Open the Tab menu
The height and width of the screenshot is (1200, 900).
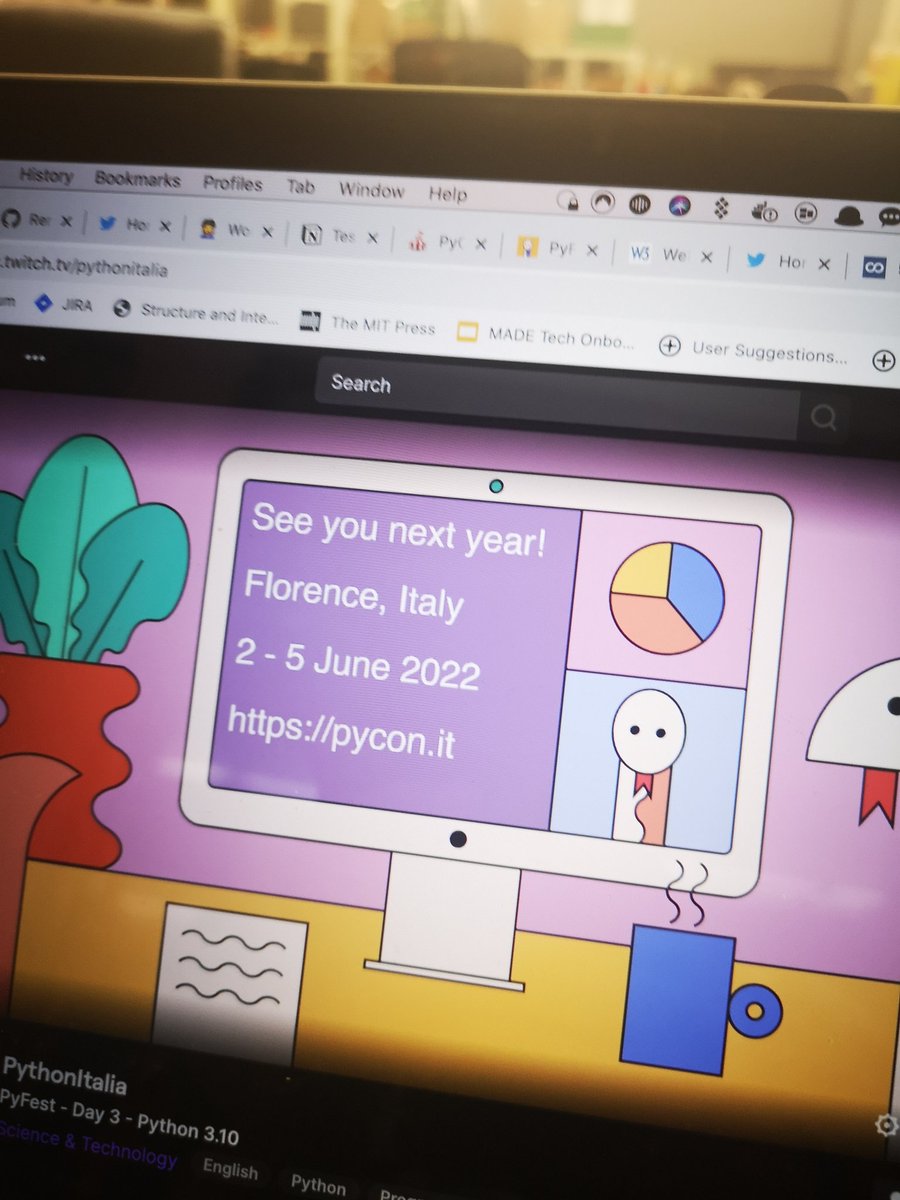300,187
